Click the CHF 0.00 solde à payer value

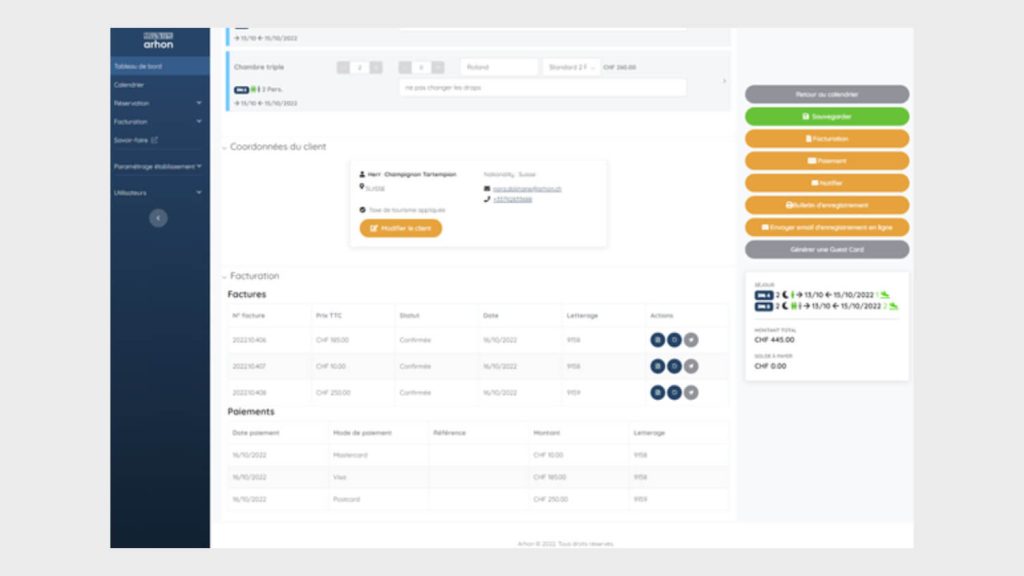point(771,366)
